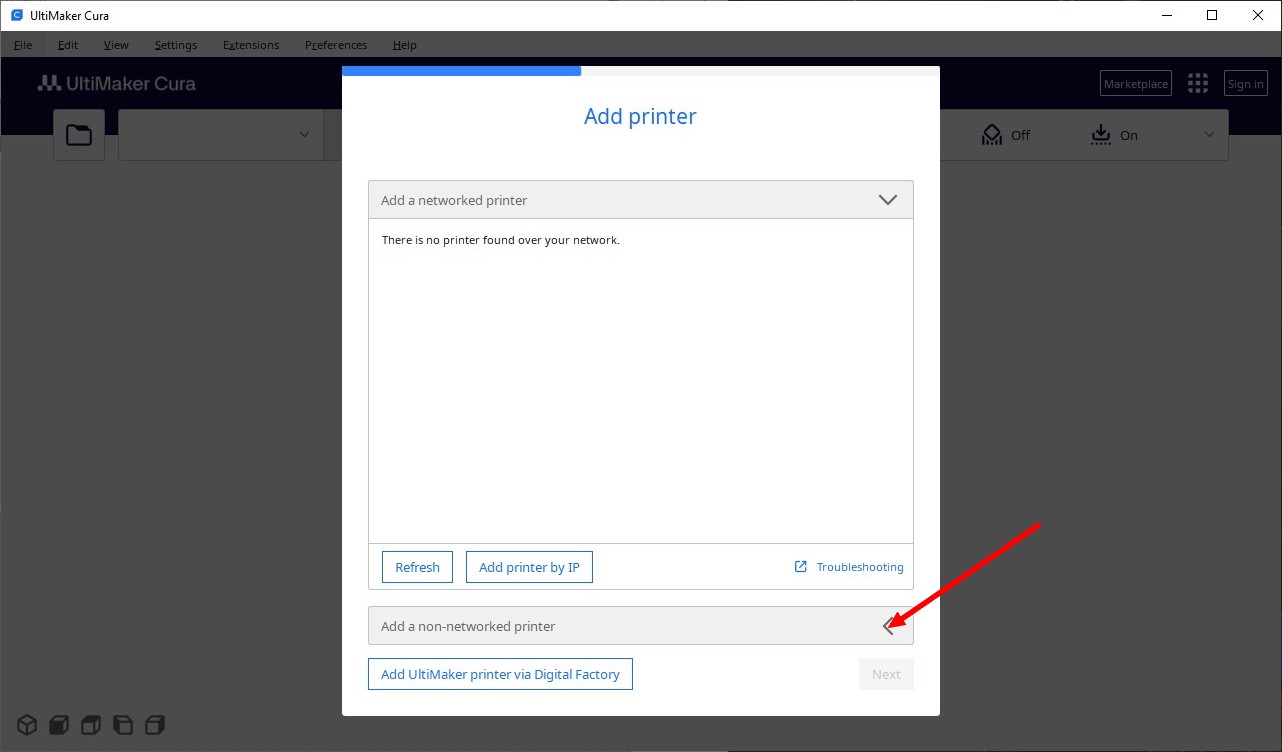
Task: Open file with the folder icon
Action: click(79, 135)
